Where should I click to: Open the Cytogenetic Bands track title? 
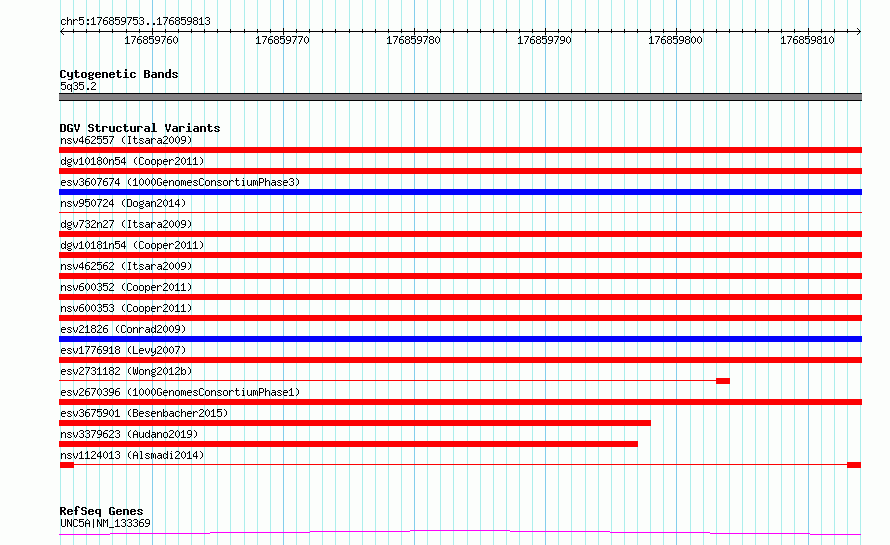pos(119,74)
